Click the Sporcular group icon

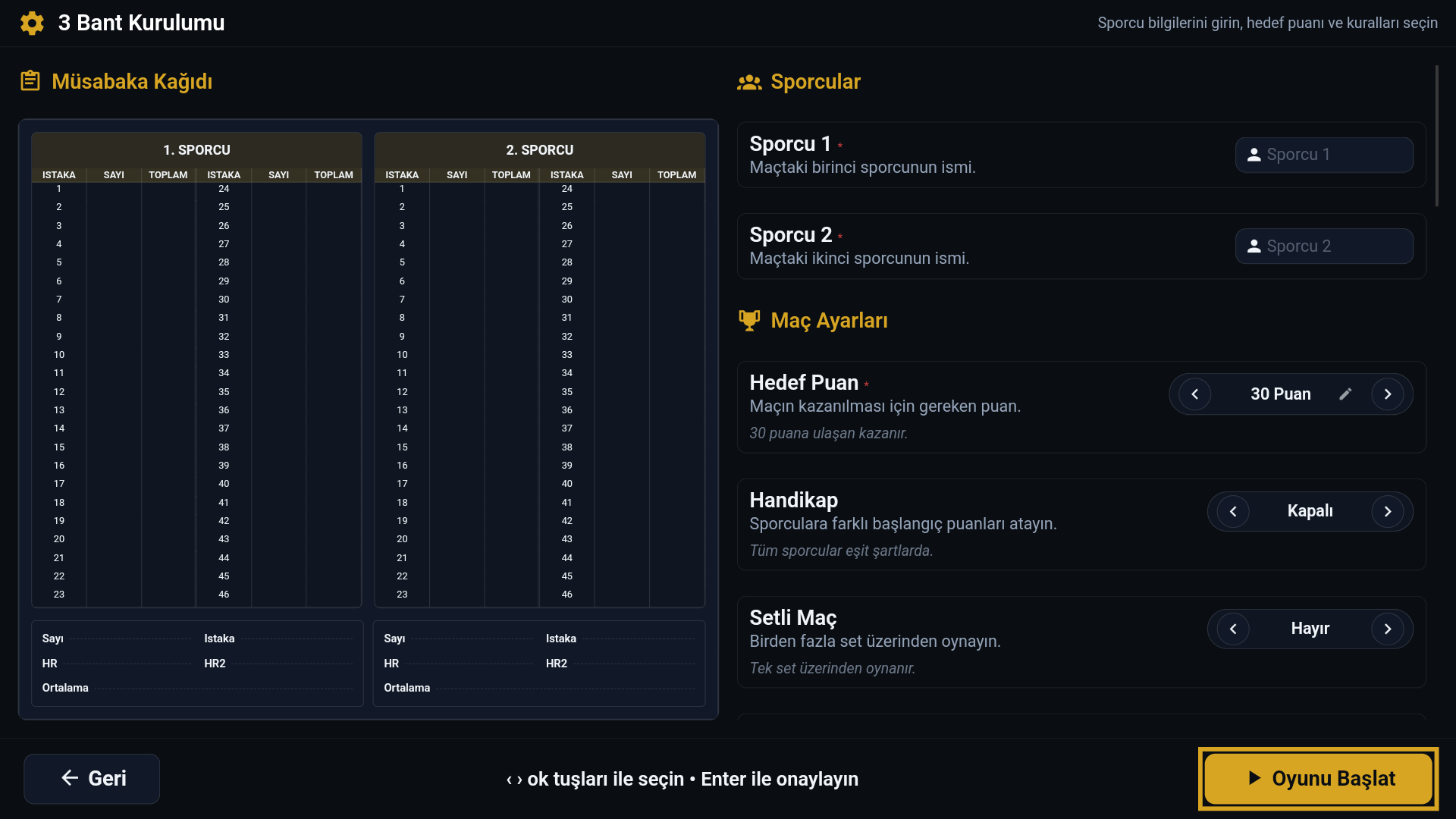[x=749, y=82]
